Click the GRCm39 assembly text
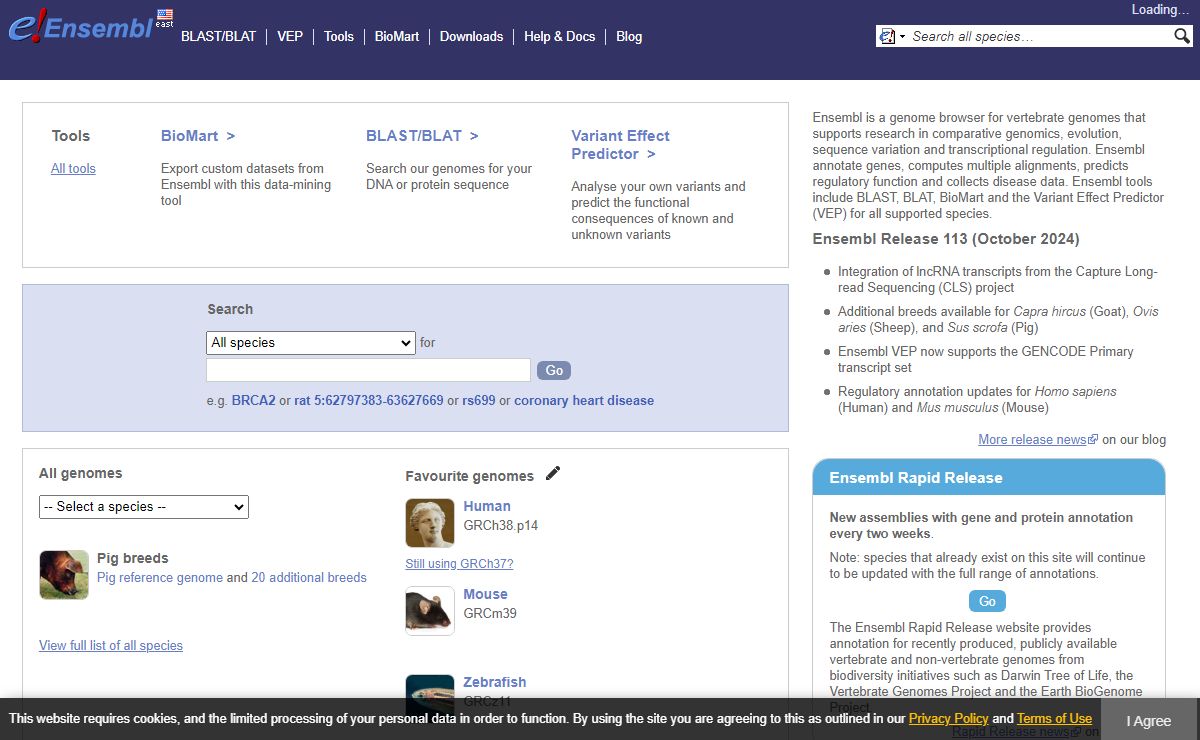 point(490,613)
